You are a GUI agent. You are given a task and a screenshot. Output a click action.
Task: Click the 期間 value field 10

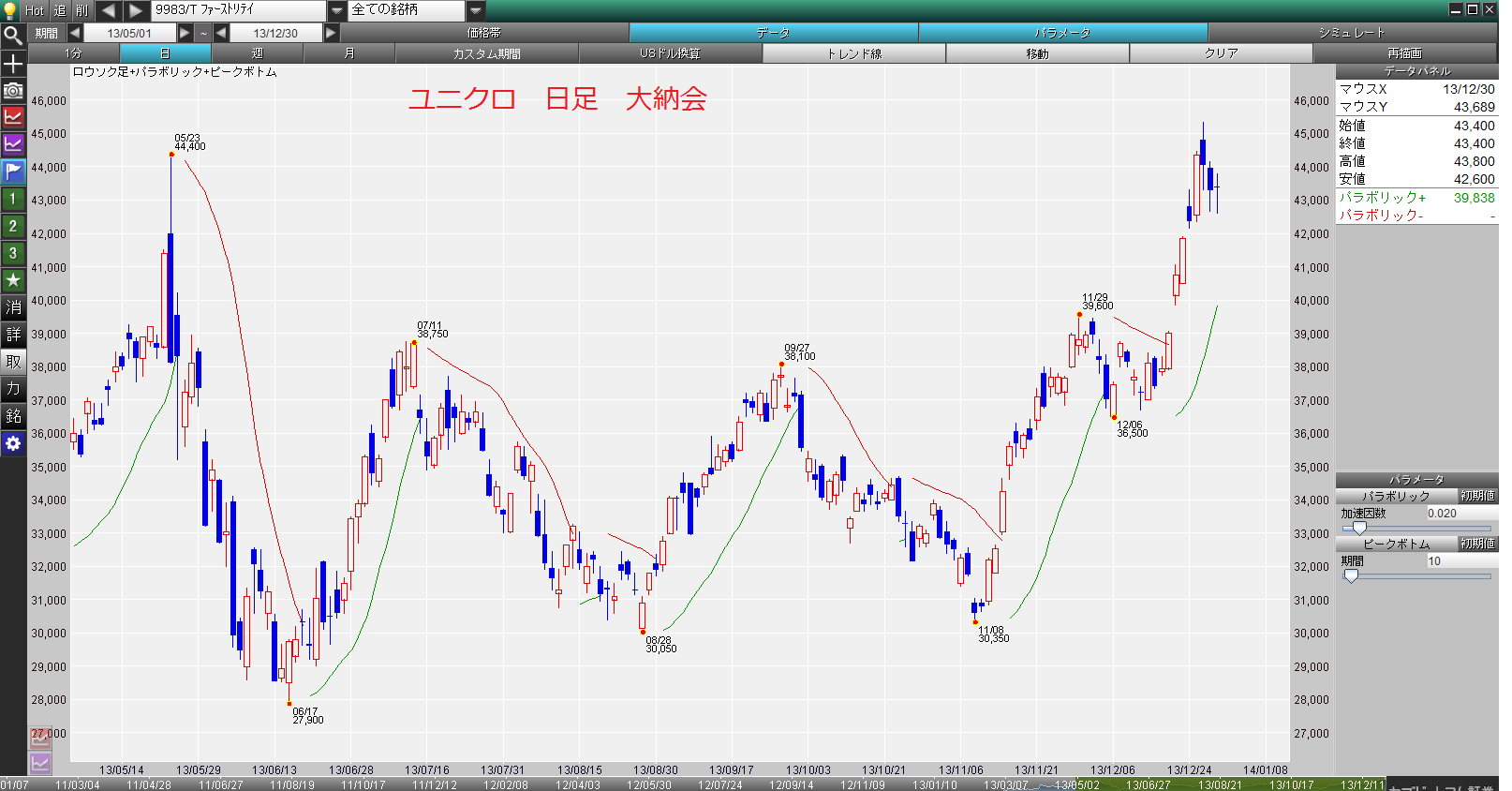tap(1460, 561)
